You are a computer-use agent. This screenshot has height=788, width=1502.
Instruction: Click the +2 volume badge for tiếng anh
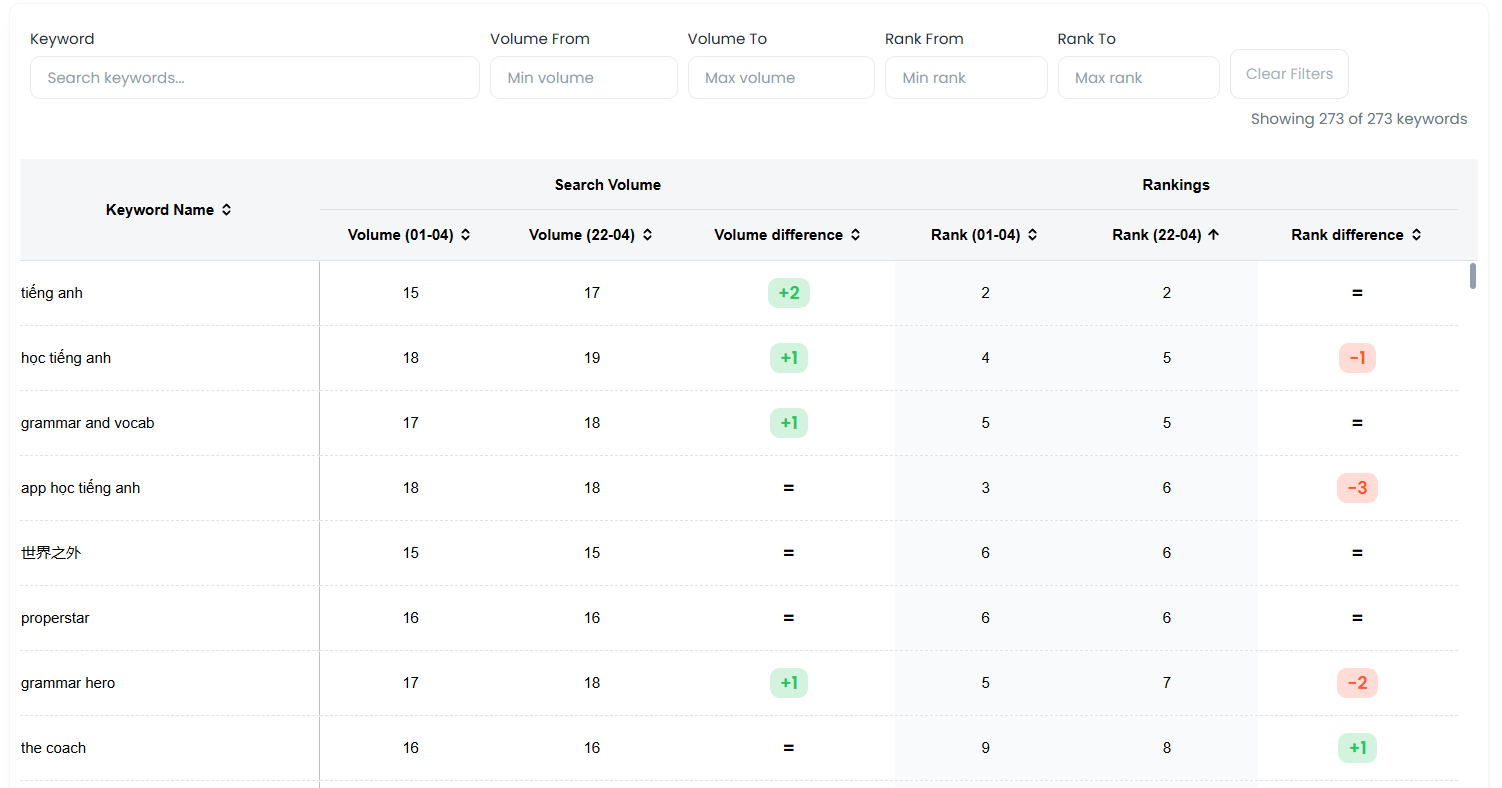789,293
